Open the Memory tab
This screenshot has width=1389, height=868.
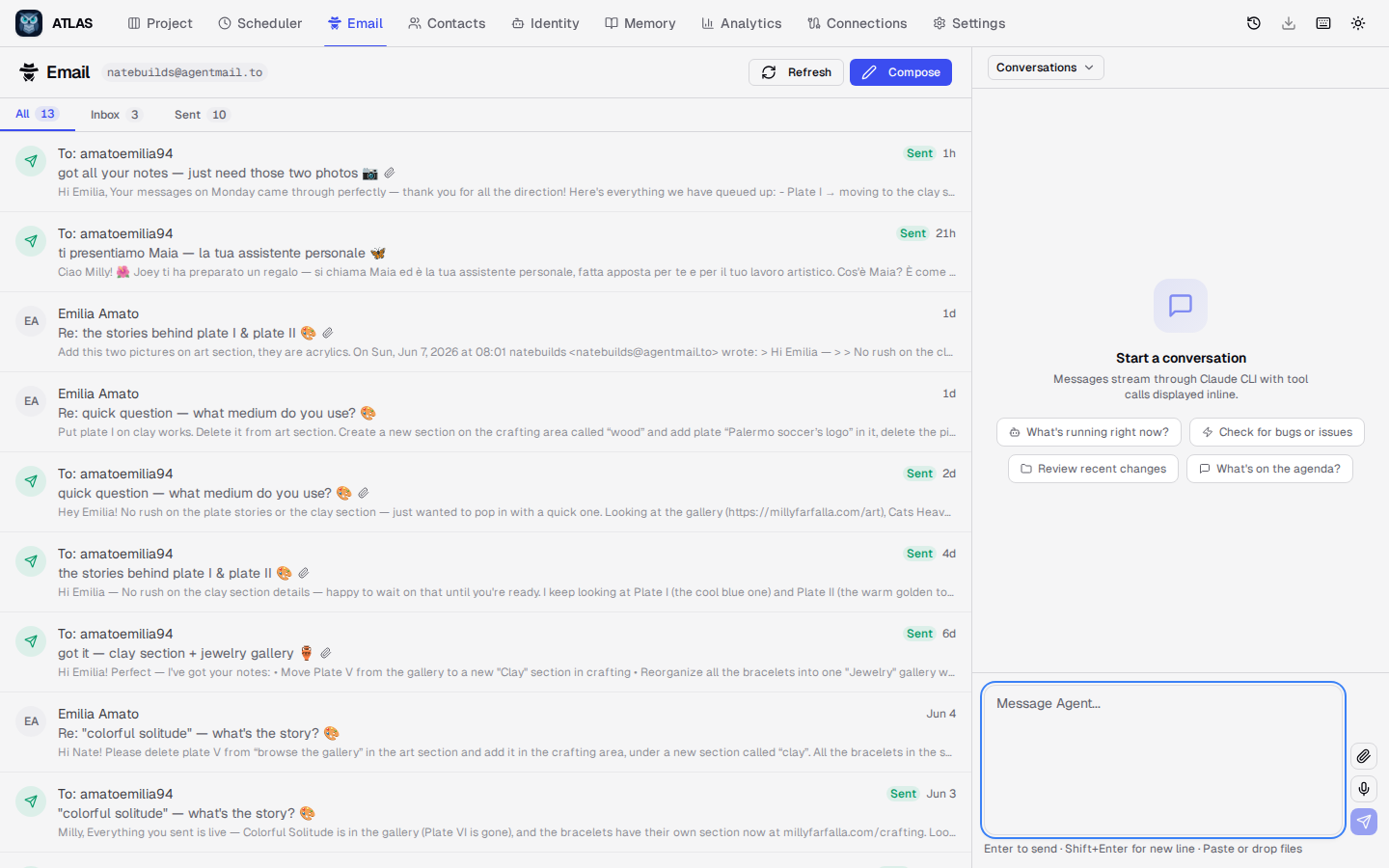(x=640, y=23)
